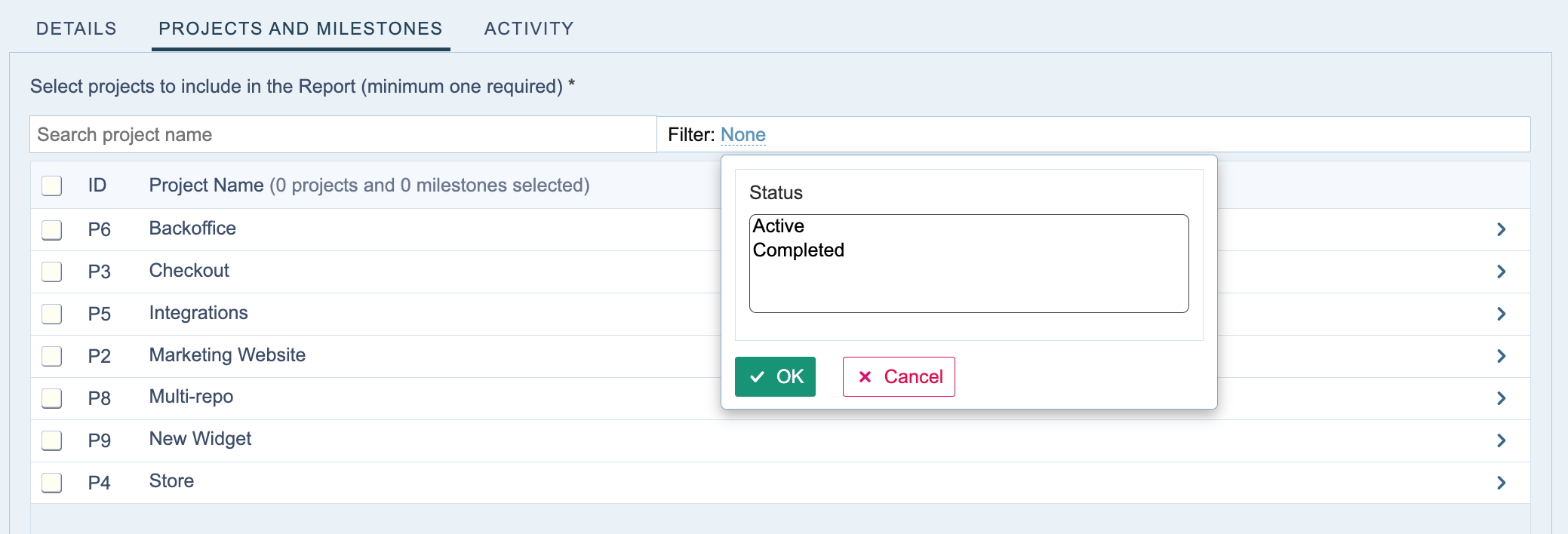Expand the New Widget project chevron
Viewport: 1568px width, 534px height.
[x=1501, y=440]
